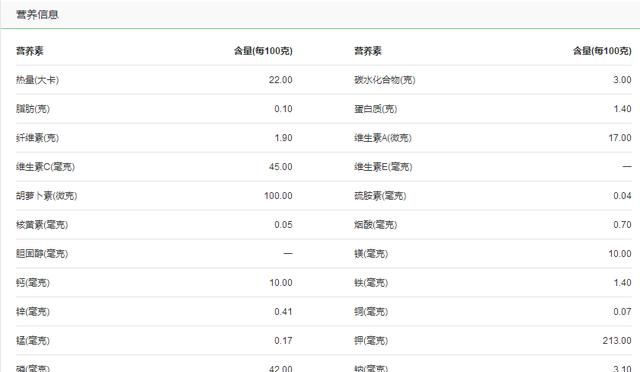
Task: Click the 锌(毫克) nutrient label
Action: coord(33,312)
